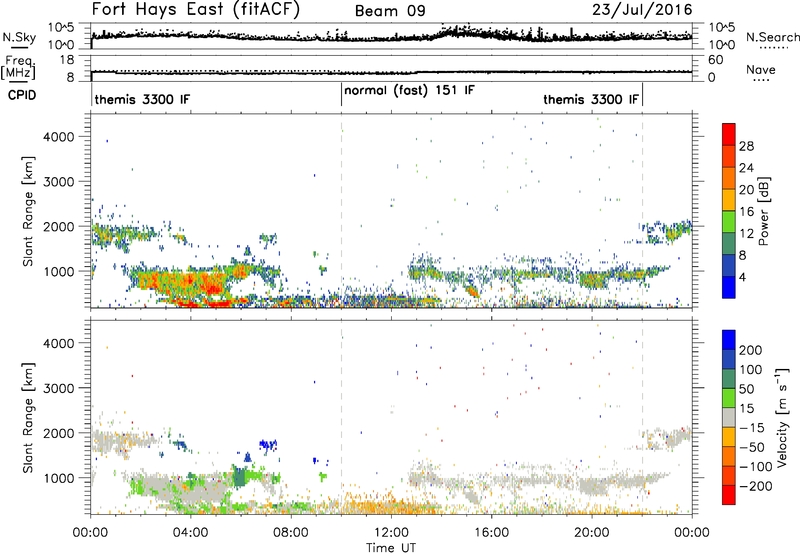This screenshot has height=554, width=800.
Task: Click the Power colorbar value '28'
Action: [746, 146]
